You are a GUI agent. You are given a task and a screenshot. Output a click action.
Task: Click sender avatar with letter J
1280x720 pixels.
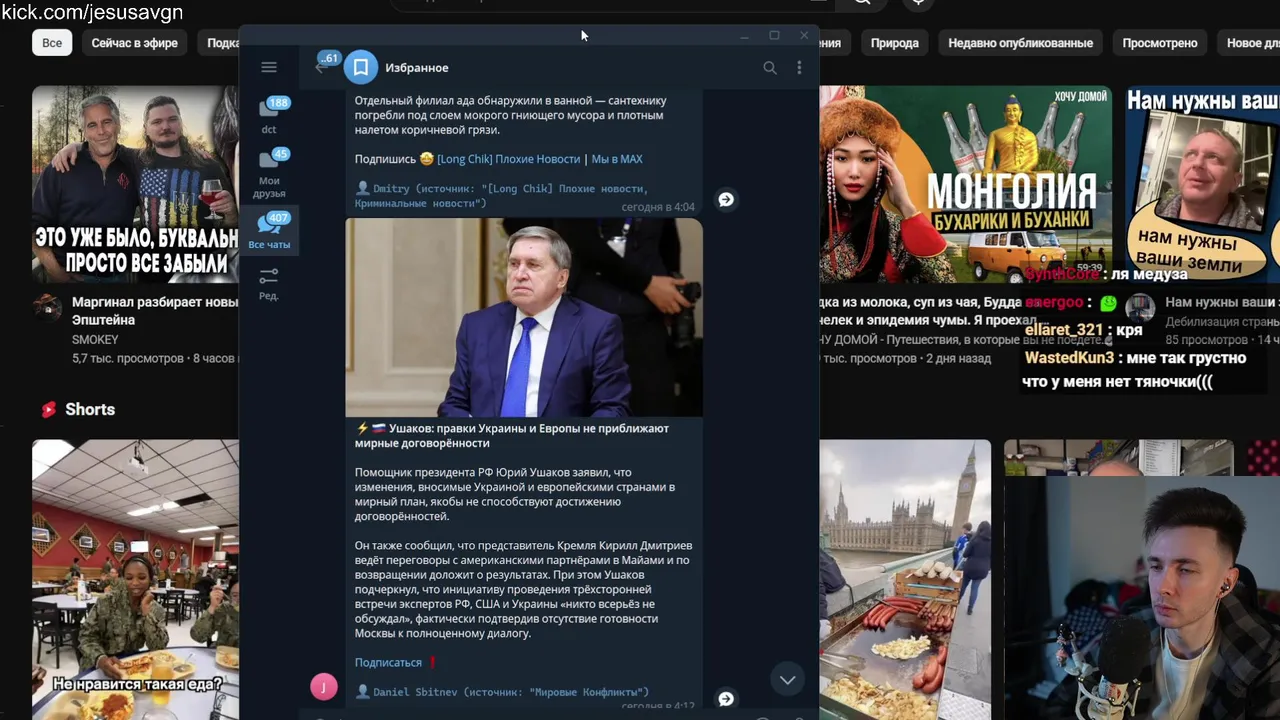[x=324, y=686]
